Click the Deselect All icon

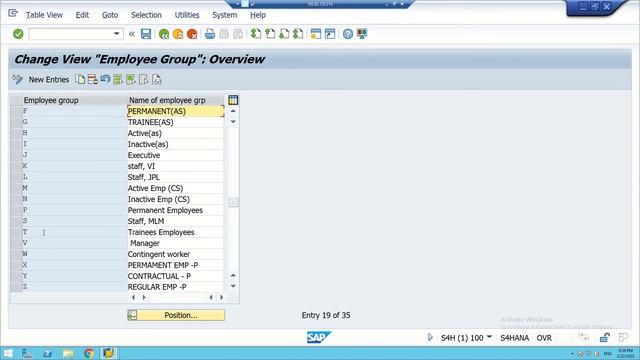click(x=144, y=79)
